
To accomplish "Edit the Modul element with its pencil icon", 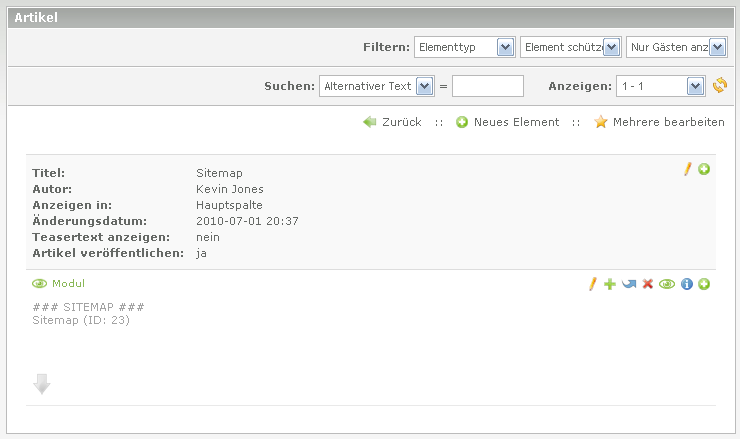I will [592, 284].
